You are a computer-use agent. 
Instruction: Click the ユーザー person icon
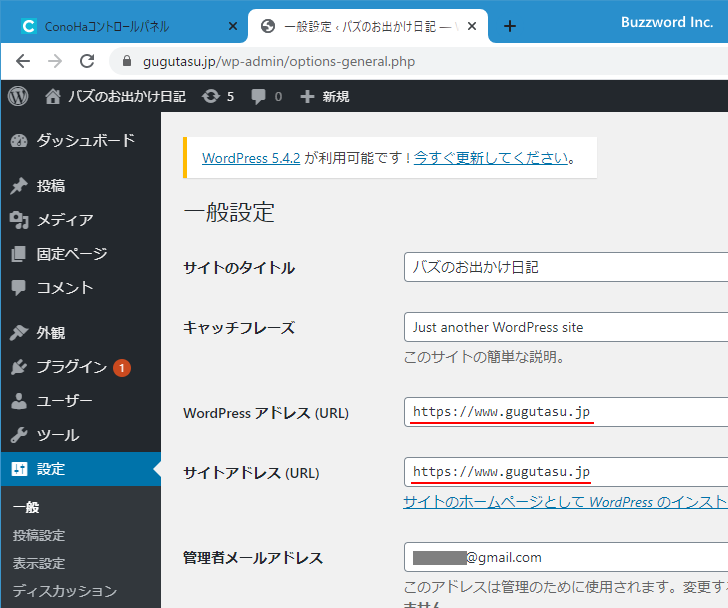19,401
